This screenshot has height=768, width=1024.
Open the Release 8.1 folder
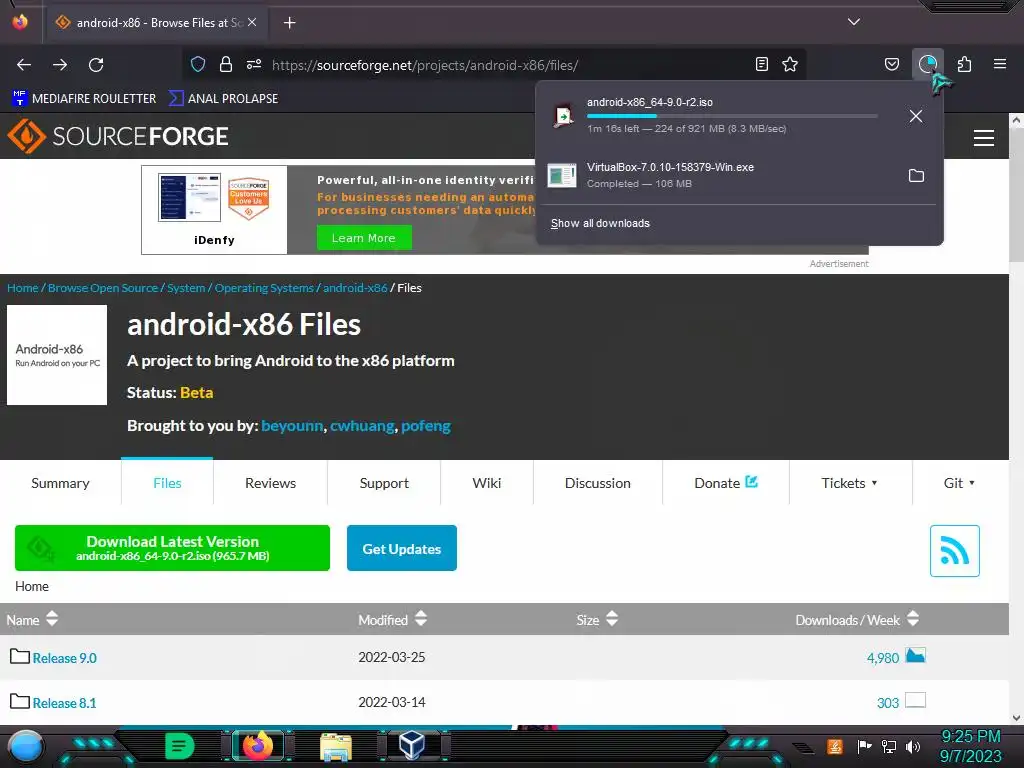[65, 703]
